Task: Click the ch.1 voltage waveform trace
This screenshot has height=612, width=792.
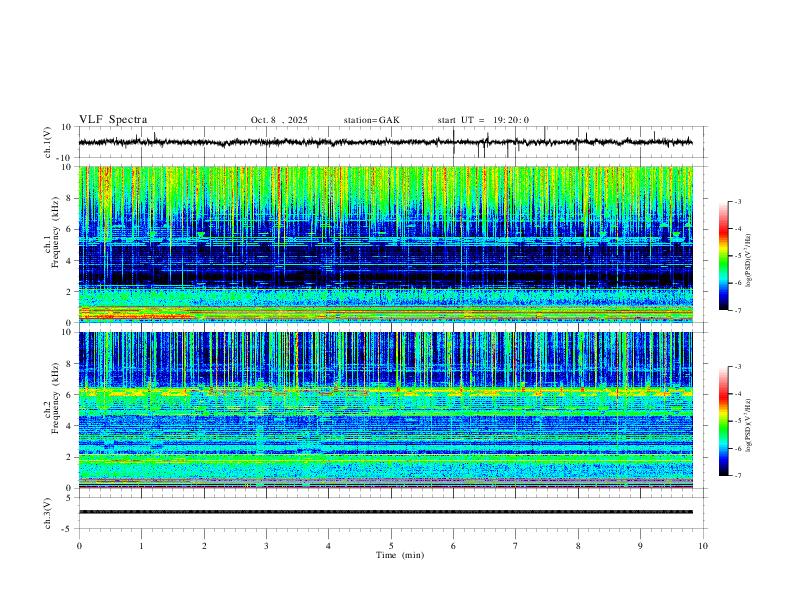Action: click(385, 142)
